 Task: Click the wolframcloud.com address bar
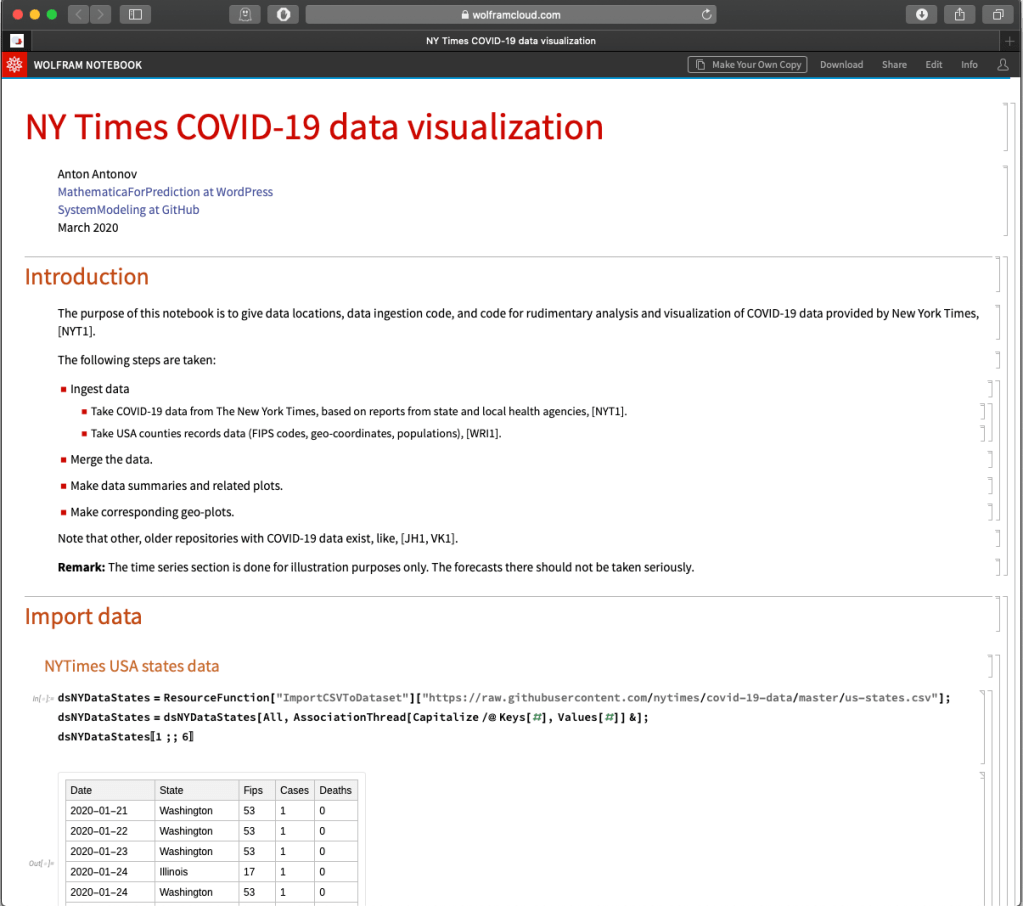tap(511, 14)
